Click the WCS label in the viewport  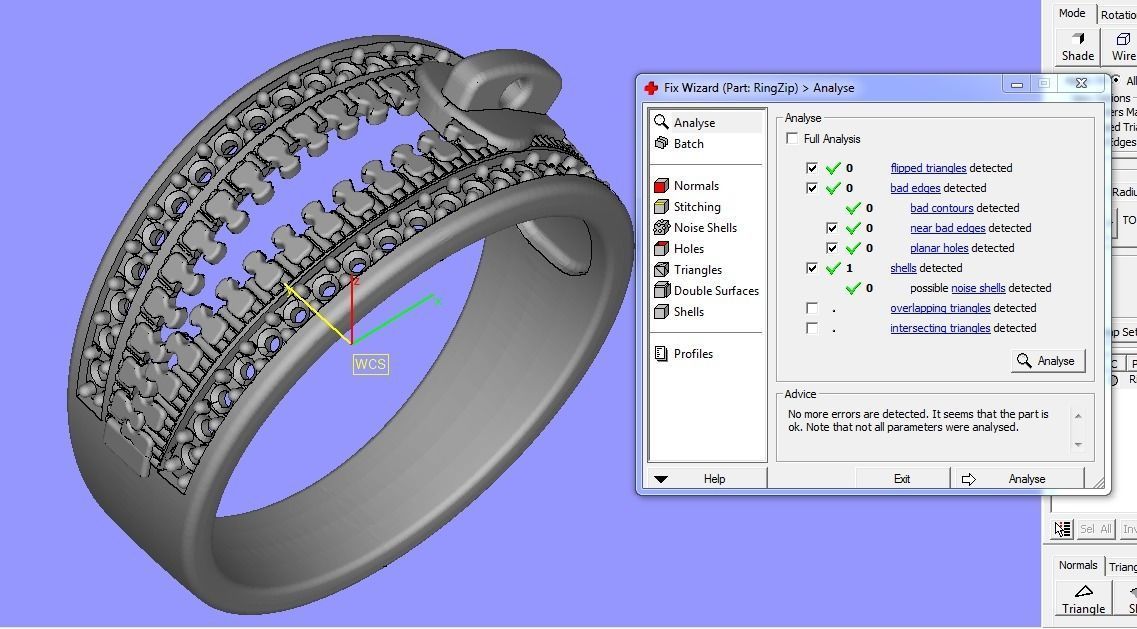tap(370, 363)
